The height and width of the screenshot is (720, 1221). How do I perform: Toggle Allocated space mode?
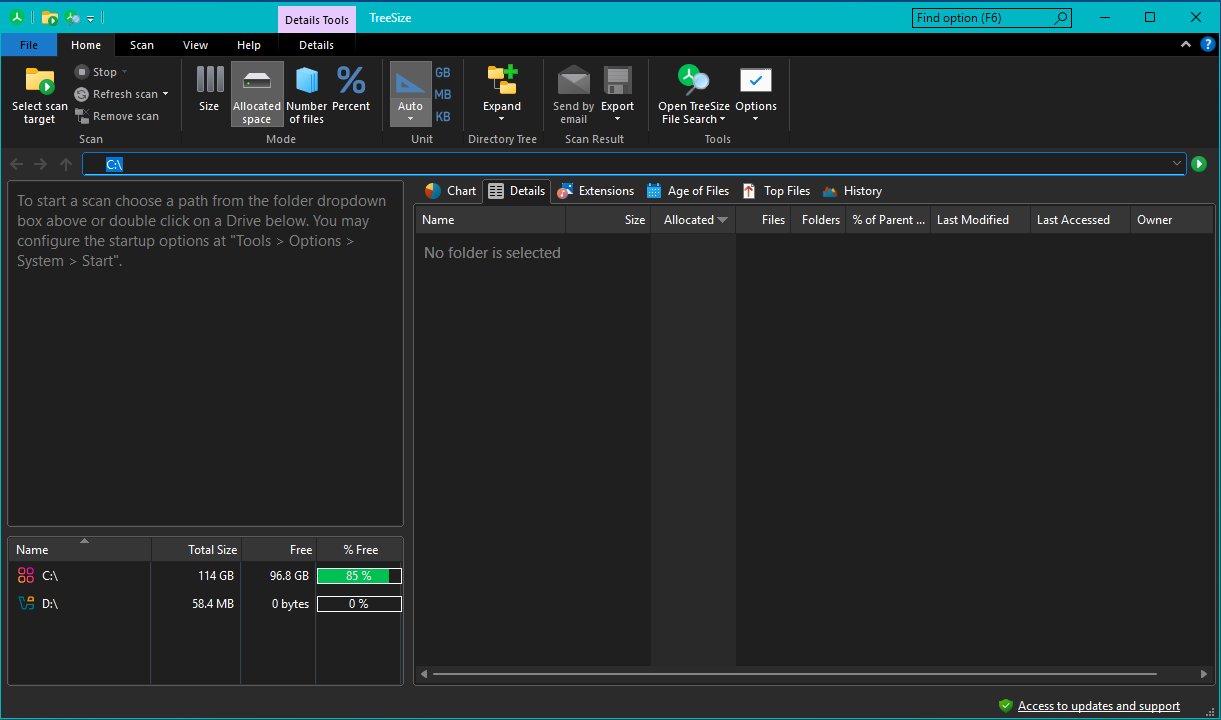coord(257,95)
